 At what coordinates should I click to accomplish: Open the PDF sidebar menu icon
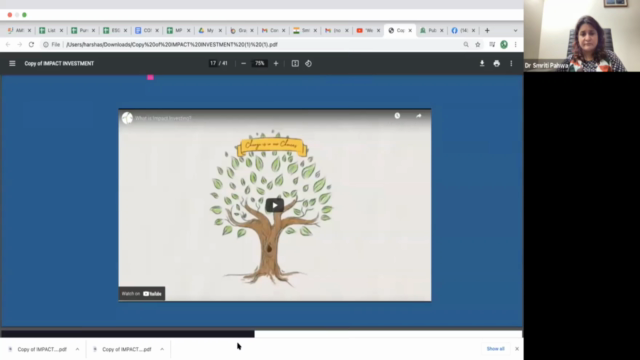12,63
